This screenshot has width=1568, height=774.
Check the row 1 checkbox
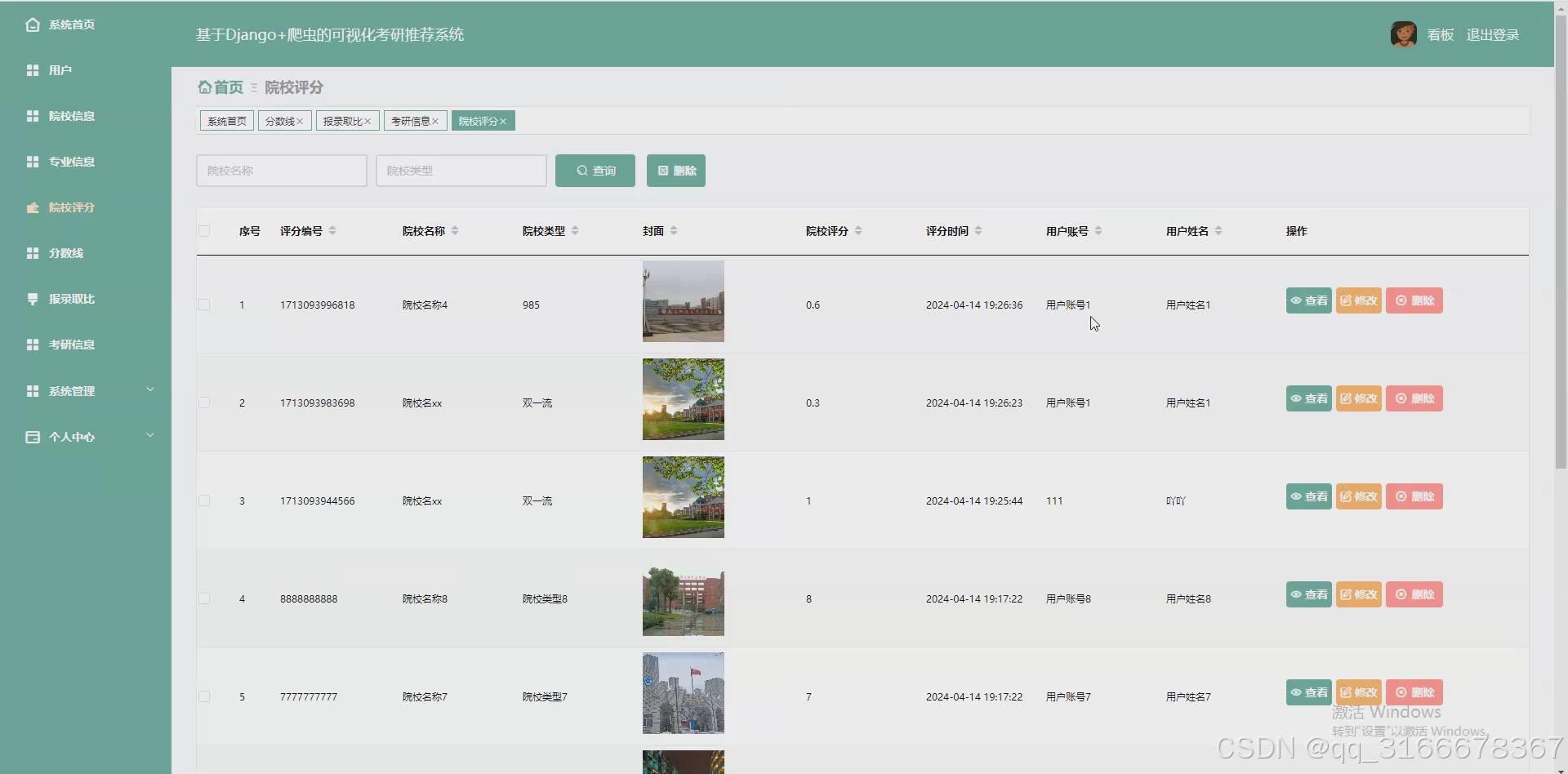coord(204,305)
